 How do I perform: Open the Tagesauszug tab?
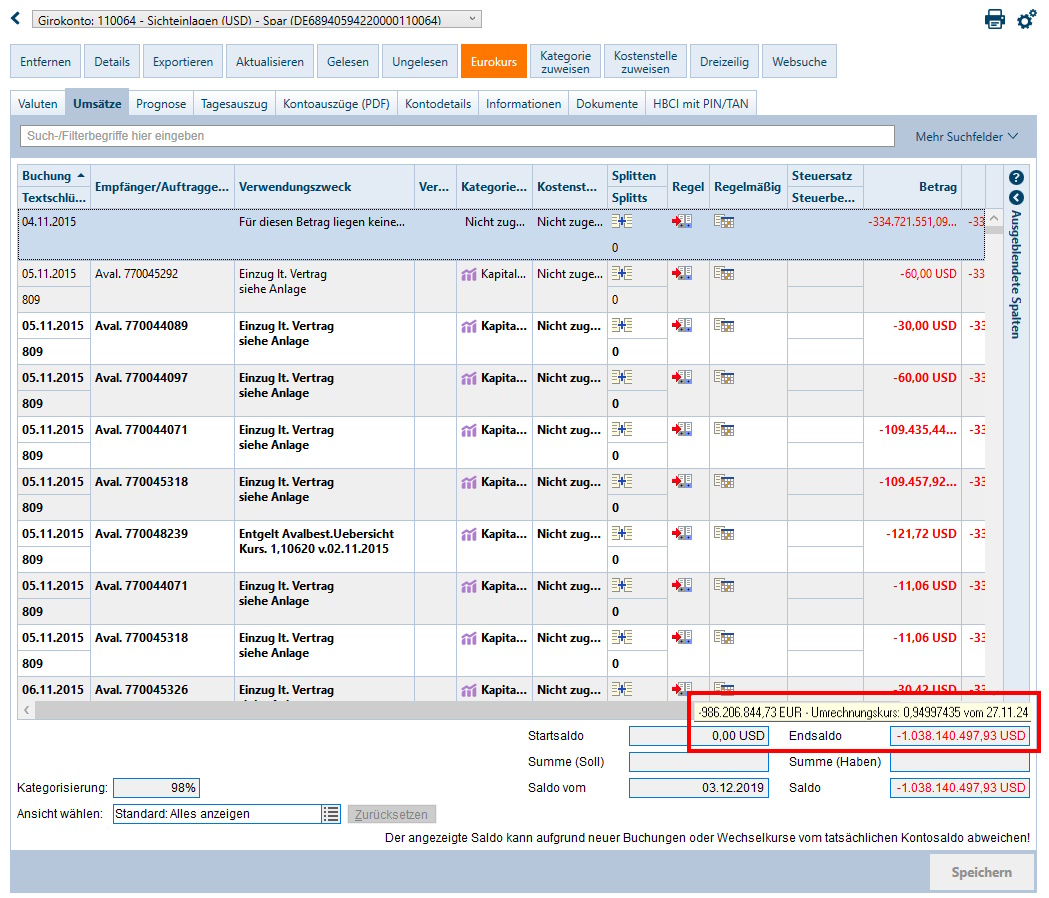[x=234, y=104]
